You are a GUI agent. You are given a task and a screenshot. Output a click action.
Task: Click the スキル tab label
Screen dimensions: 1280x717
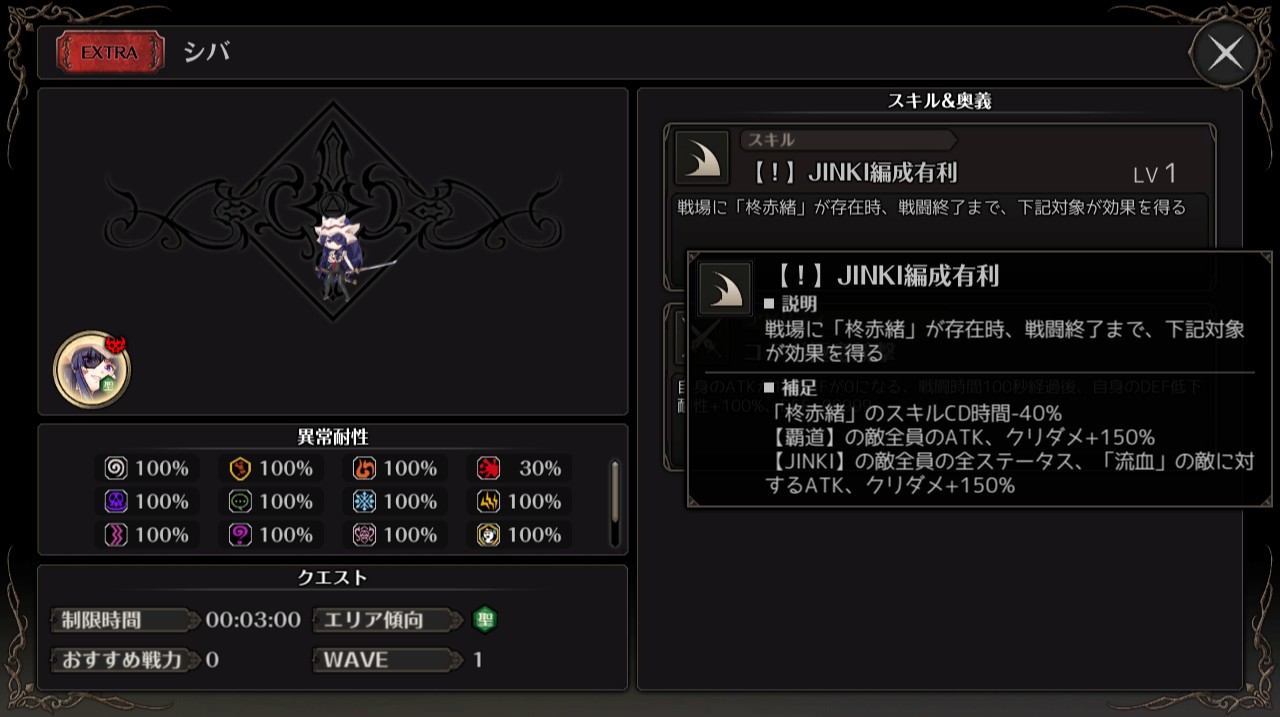771,140
